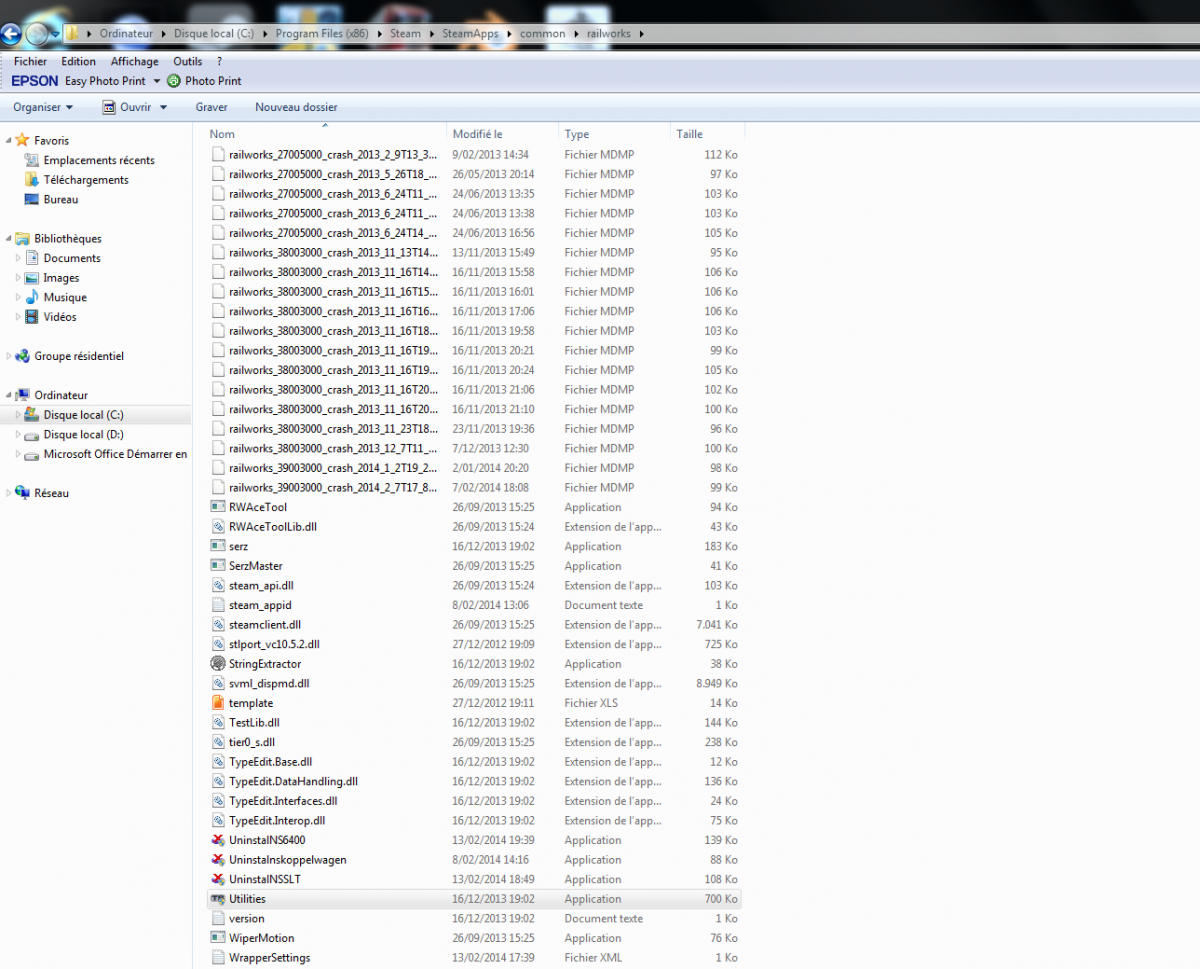Click the Back navigation arrow button
The height and width of the screenshot is (969, 1200).
10,34
